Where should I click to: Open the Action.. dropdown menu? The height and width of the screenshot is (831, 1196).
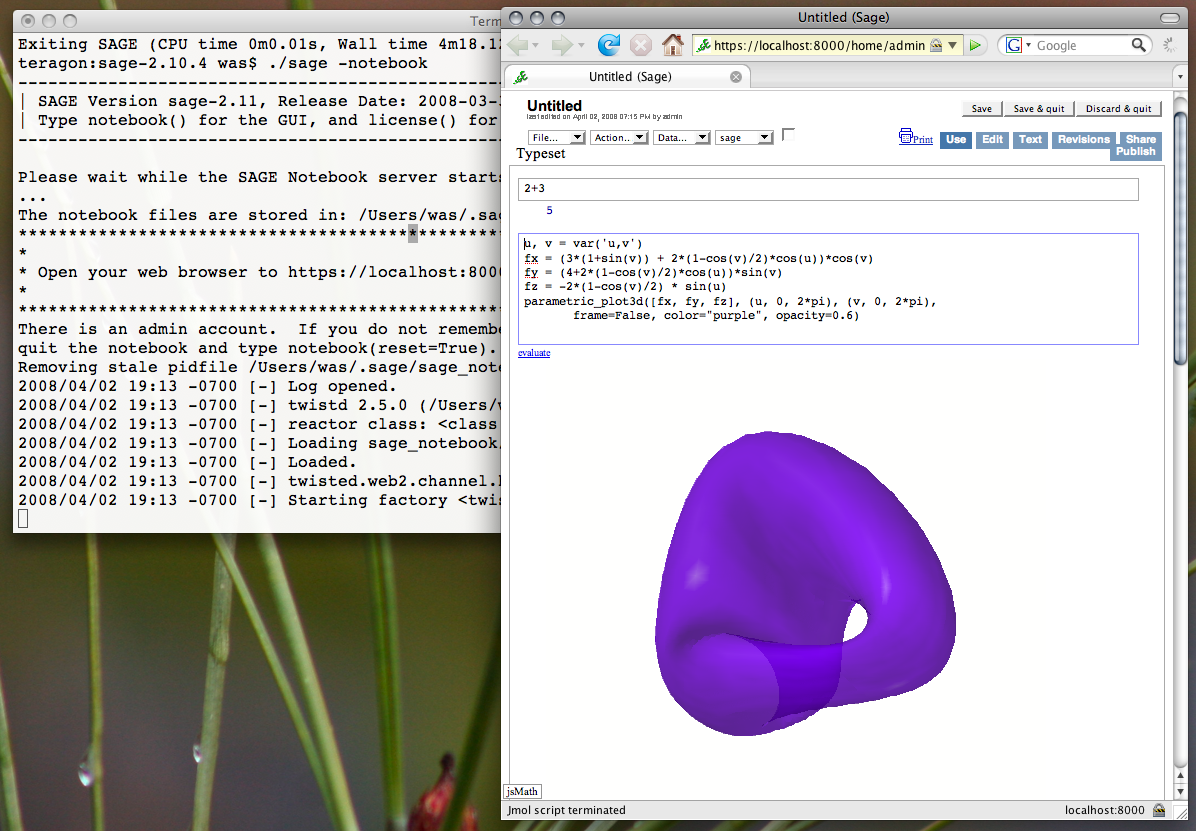coord(619,137)
